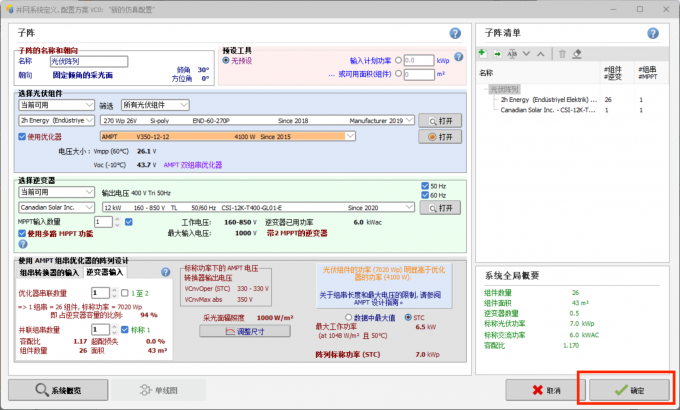Open the 所有光伏组件 filter dropdown
Viewport: 680px width, 410px height.
[155, 105]
